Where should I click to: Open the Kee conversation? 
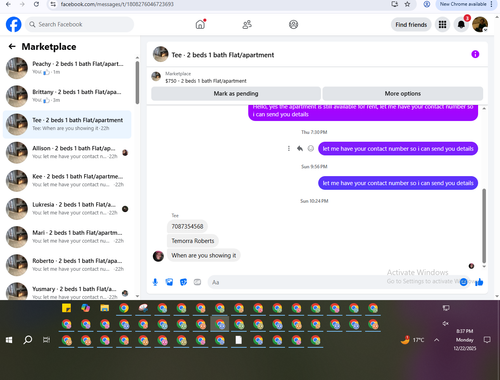(x=67, y=180)
